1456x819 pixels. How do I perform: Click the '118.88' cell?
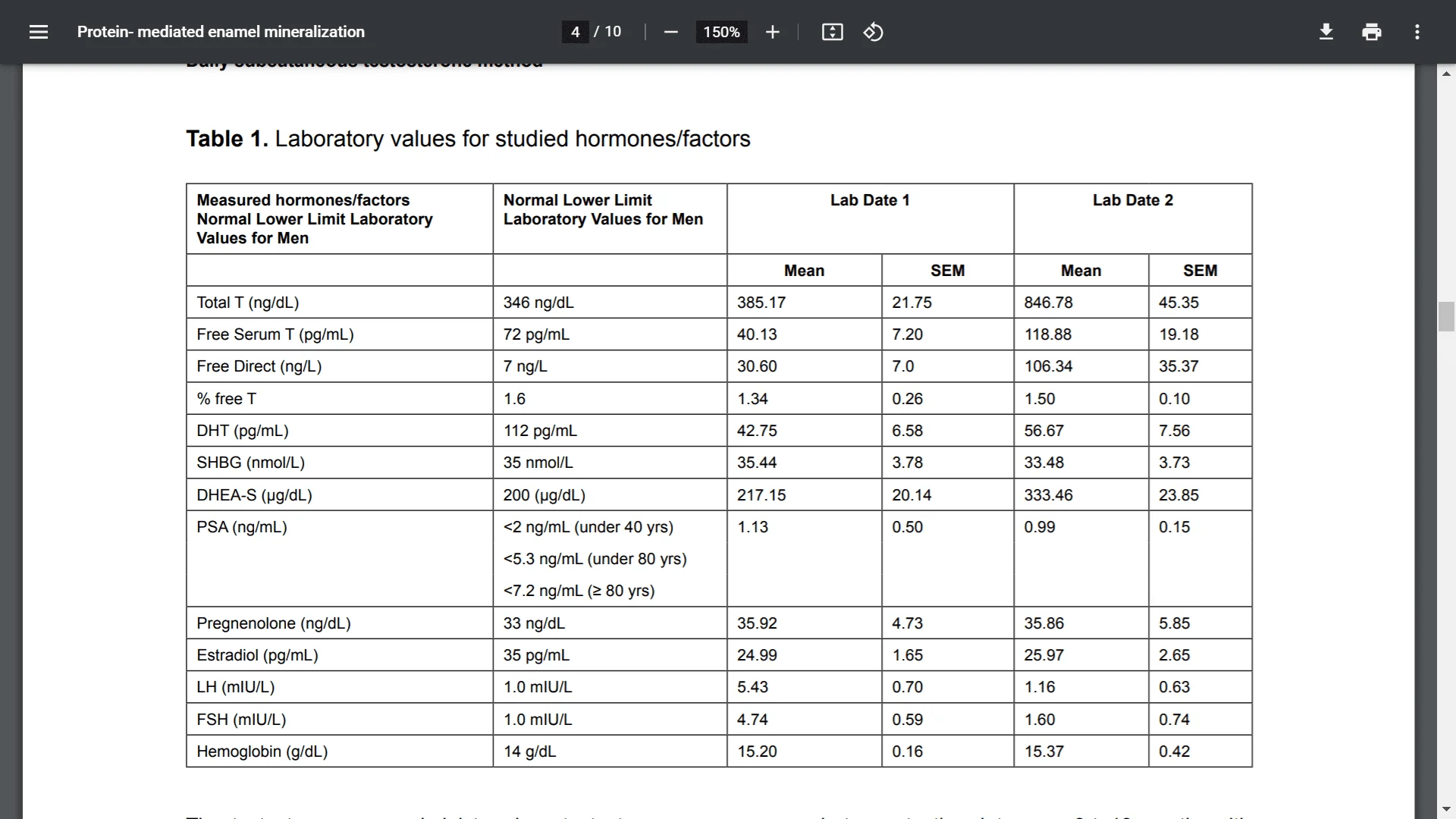(1048, 334)
